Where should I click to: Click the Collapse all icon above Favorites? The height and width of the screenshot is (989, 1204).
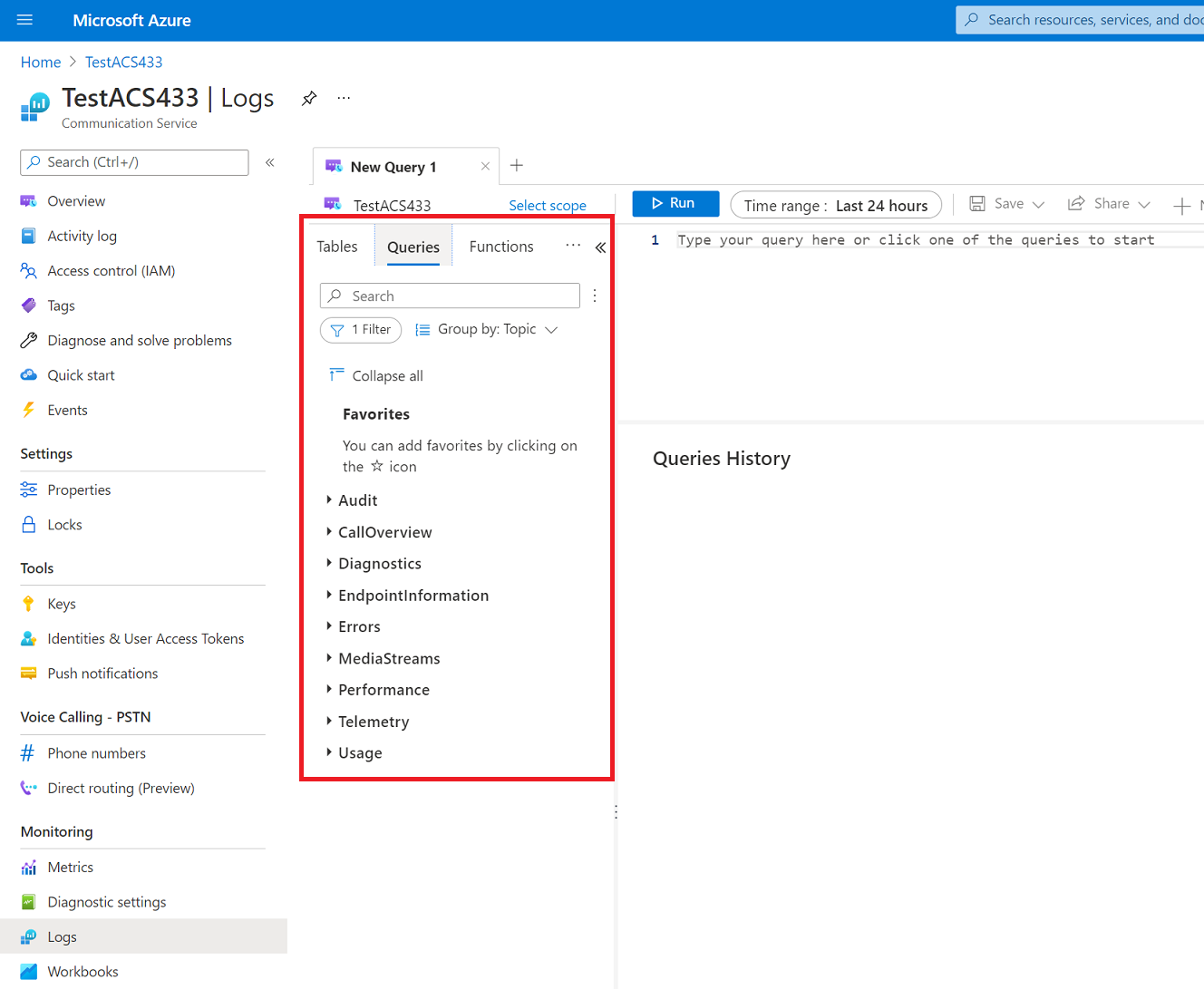335,374
